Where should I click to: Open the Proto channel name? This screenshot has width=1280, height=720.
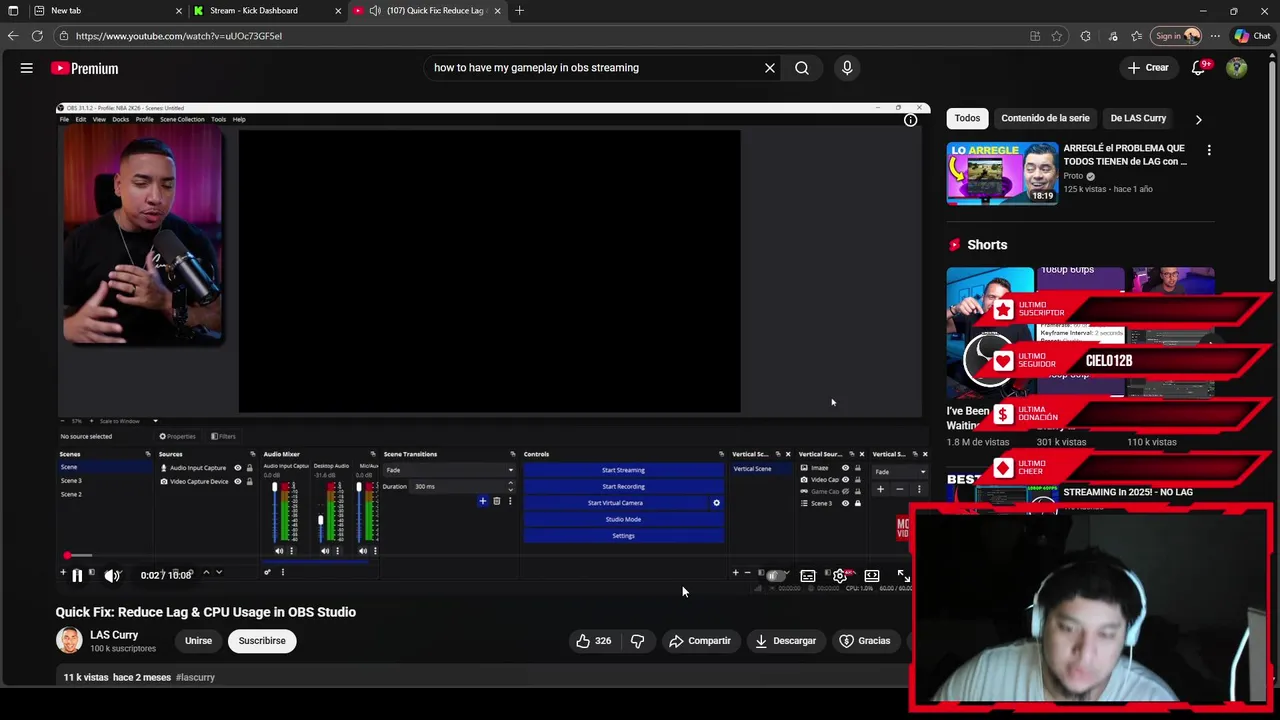click(x=1073, y=176)
